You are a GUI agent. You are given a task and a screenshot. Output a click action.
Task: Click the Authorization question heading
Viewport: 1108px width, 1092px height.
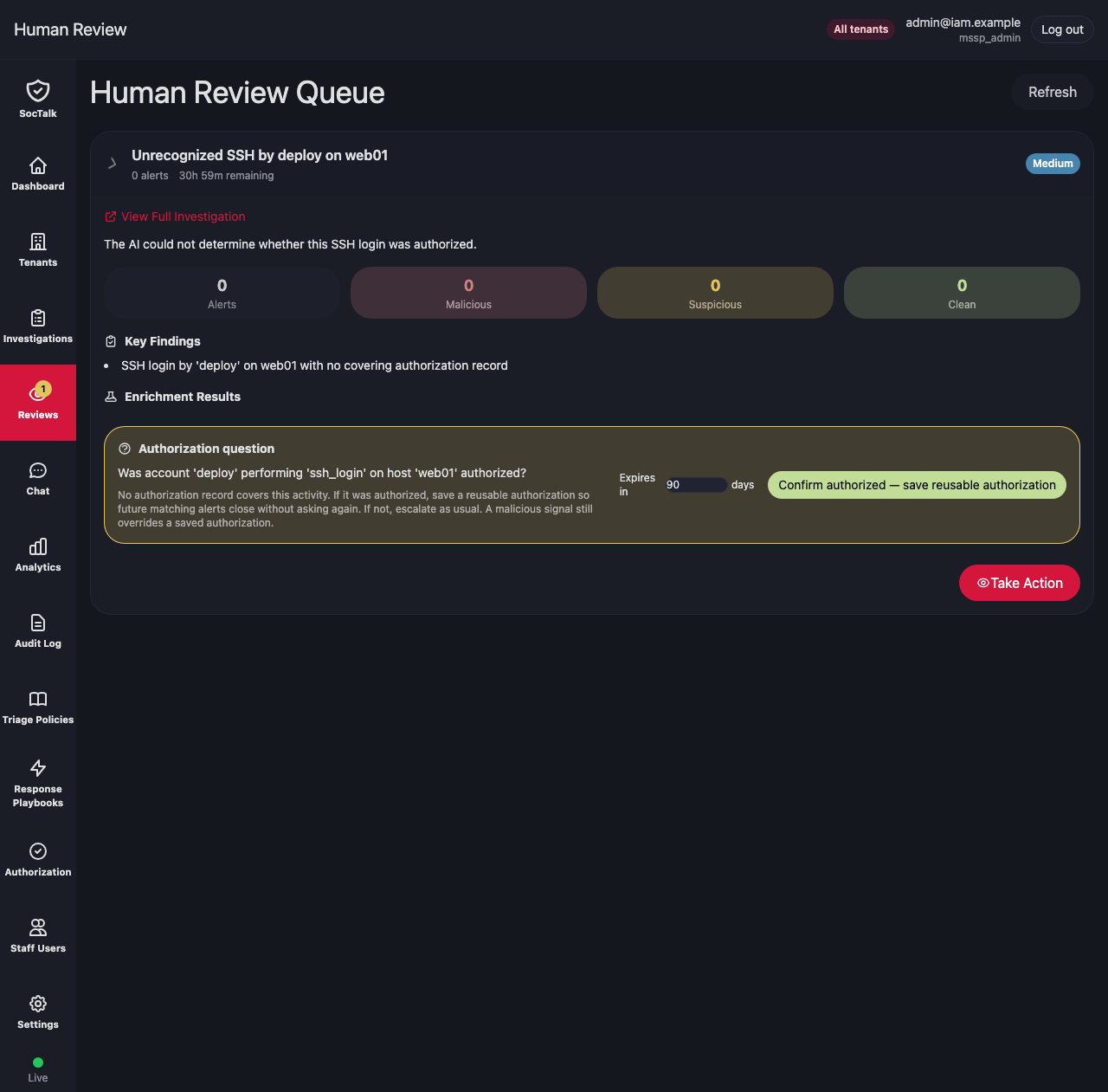[x=206, y=449]
